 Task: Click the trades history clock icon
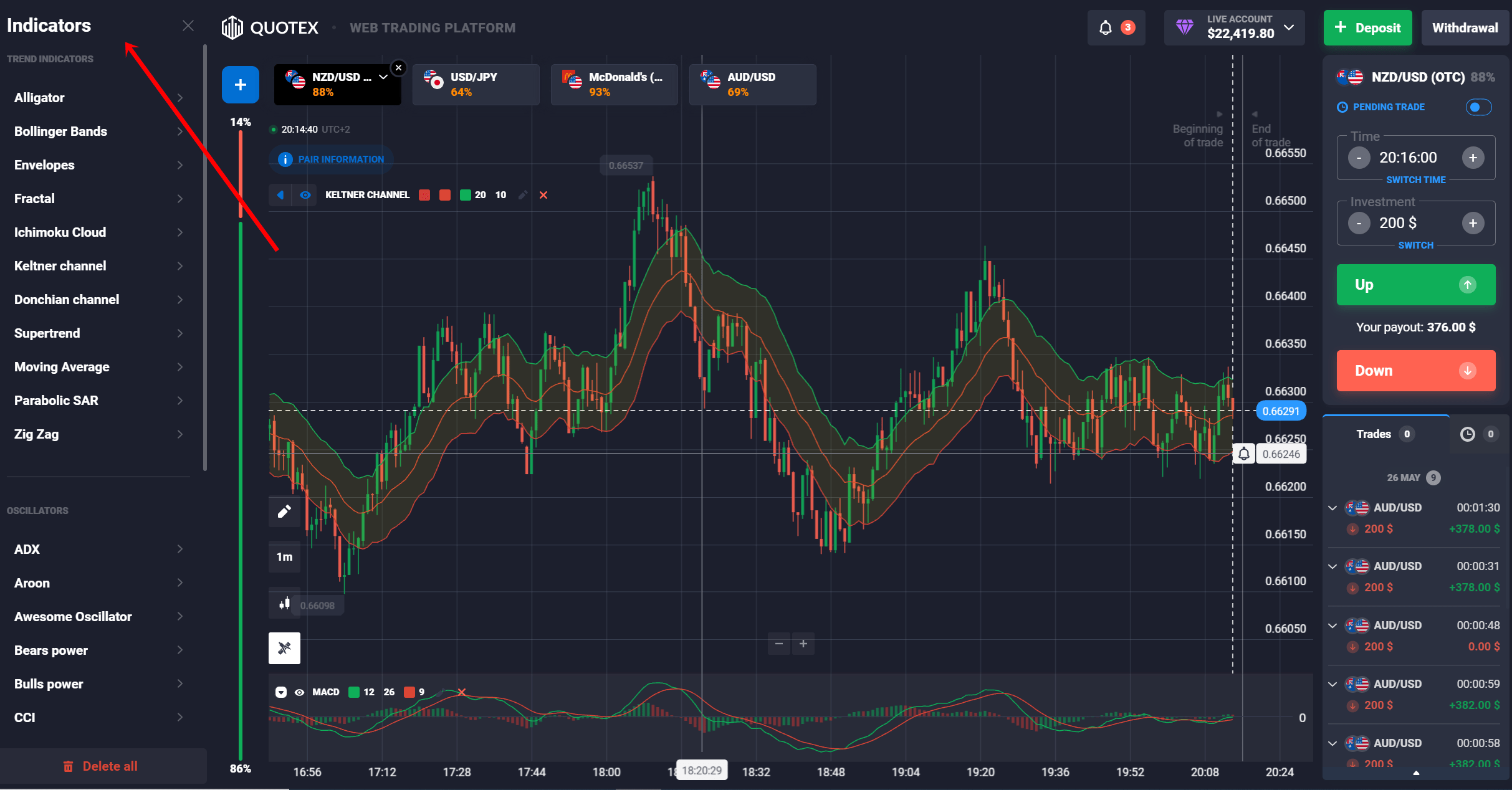(x=1467, y=434)
